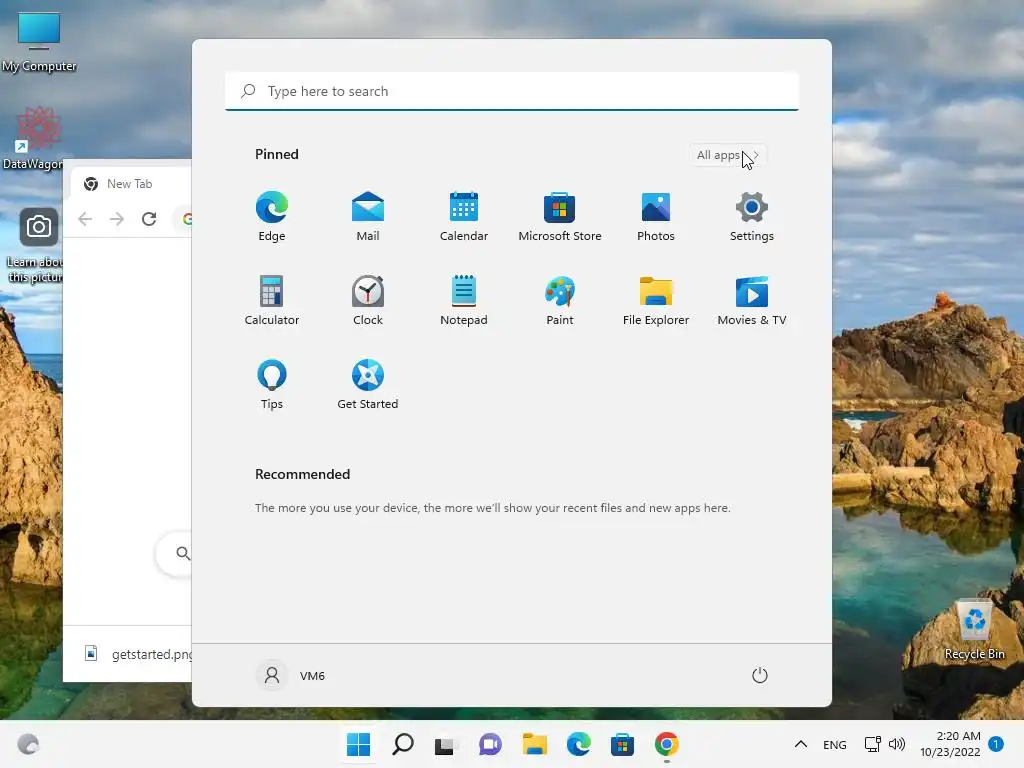
Task: Click All apps button
Action: (728, 155)
